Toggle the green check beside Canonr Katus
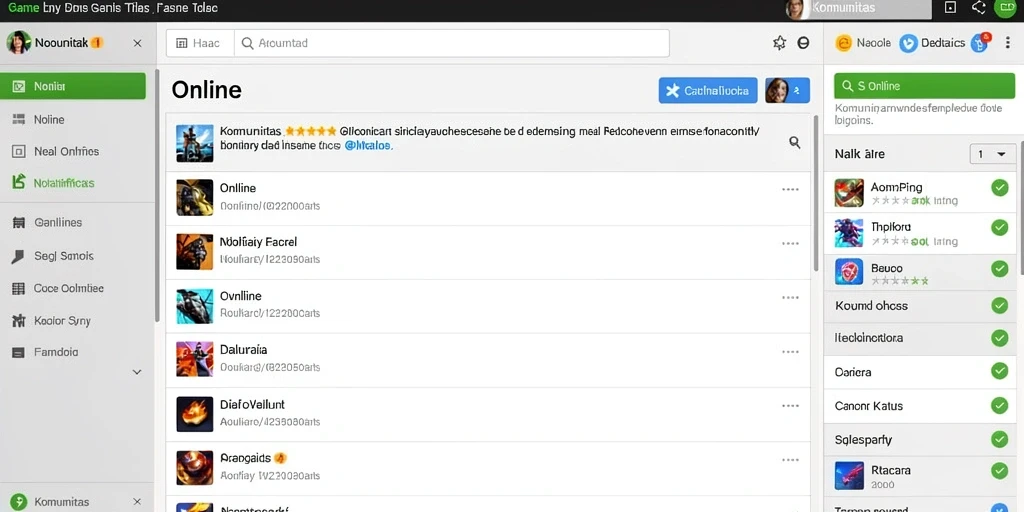The height and width of the screenshot is (512, 1024). click(x=999, y=406)
